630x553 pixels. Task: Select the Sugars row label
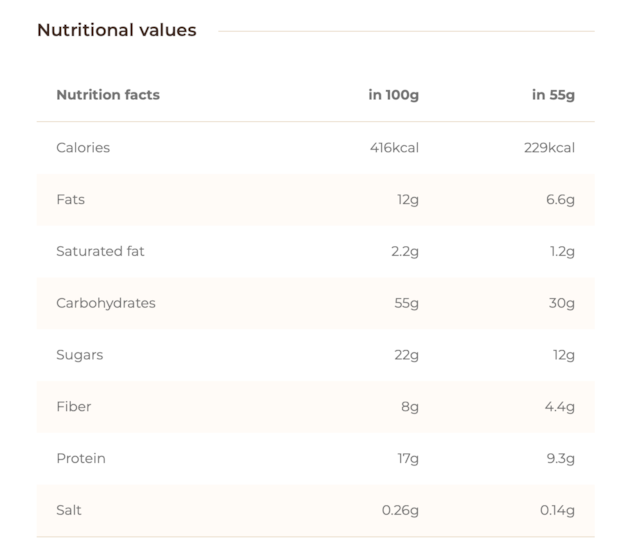pos(80,355)
